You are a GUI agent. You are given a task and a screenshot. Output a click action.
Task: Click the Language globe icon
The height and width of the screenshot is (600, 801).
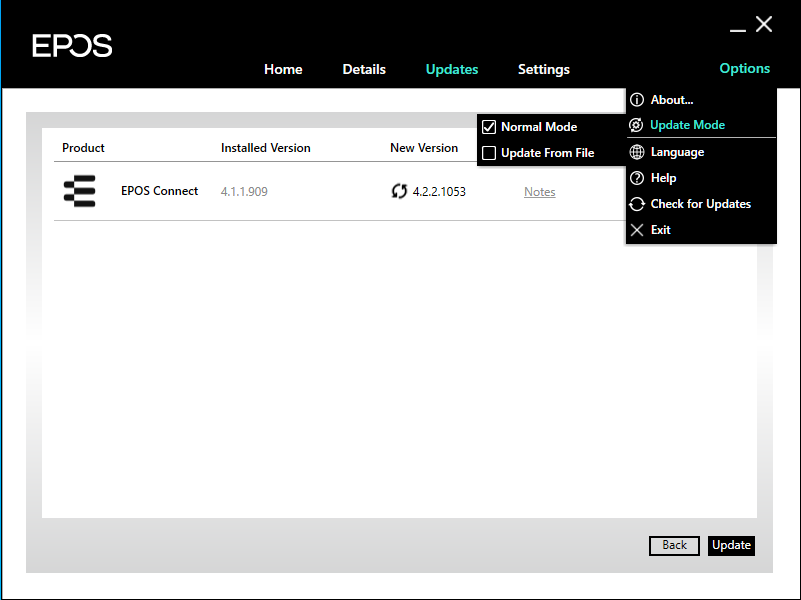tap(637, 152)
